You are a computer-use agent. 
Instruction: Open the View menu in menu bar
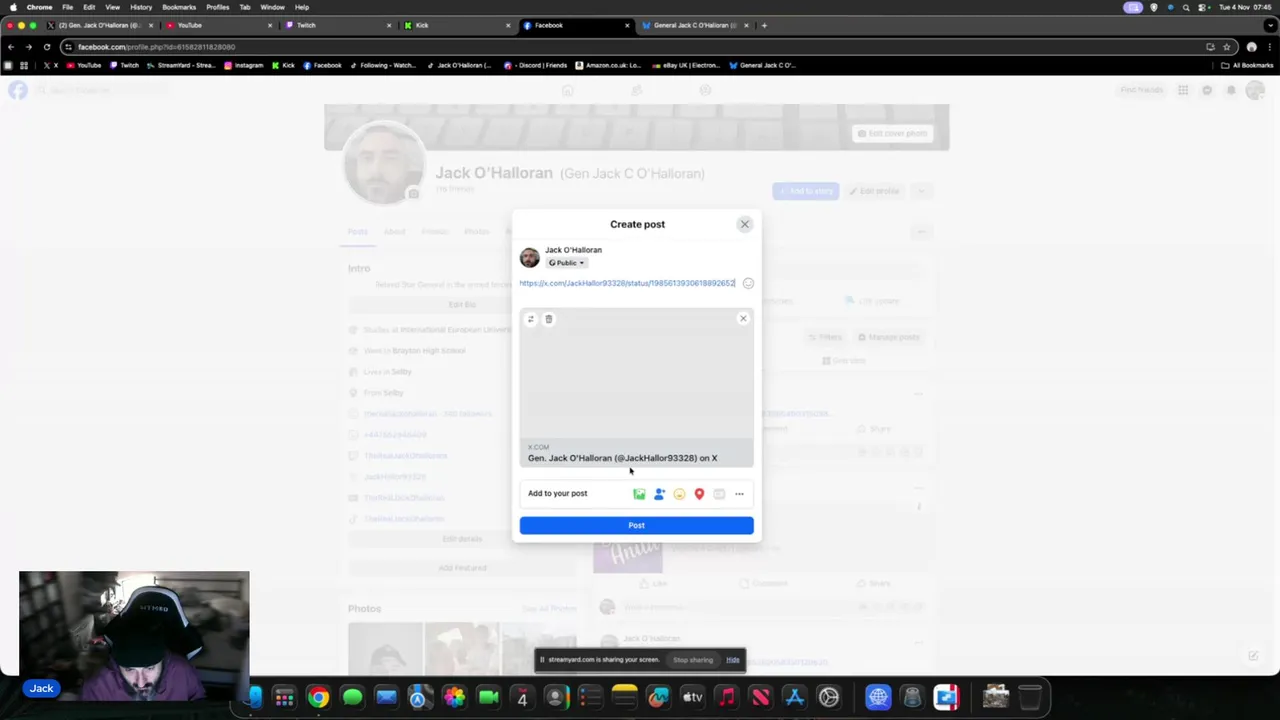click(x=112, y=7)
